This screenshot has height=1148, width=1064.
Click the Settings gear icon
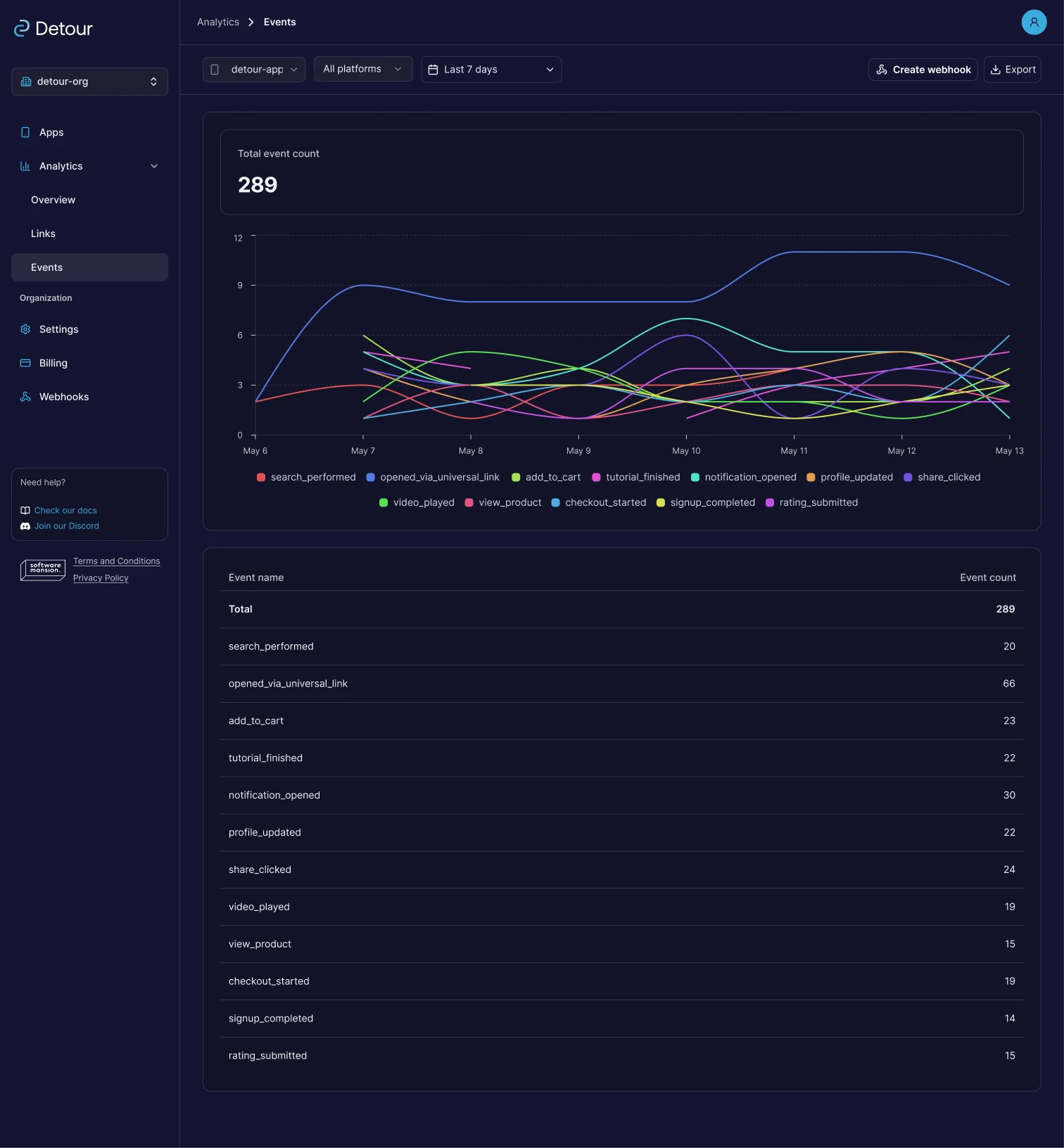click(x=25, y=329)
